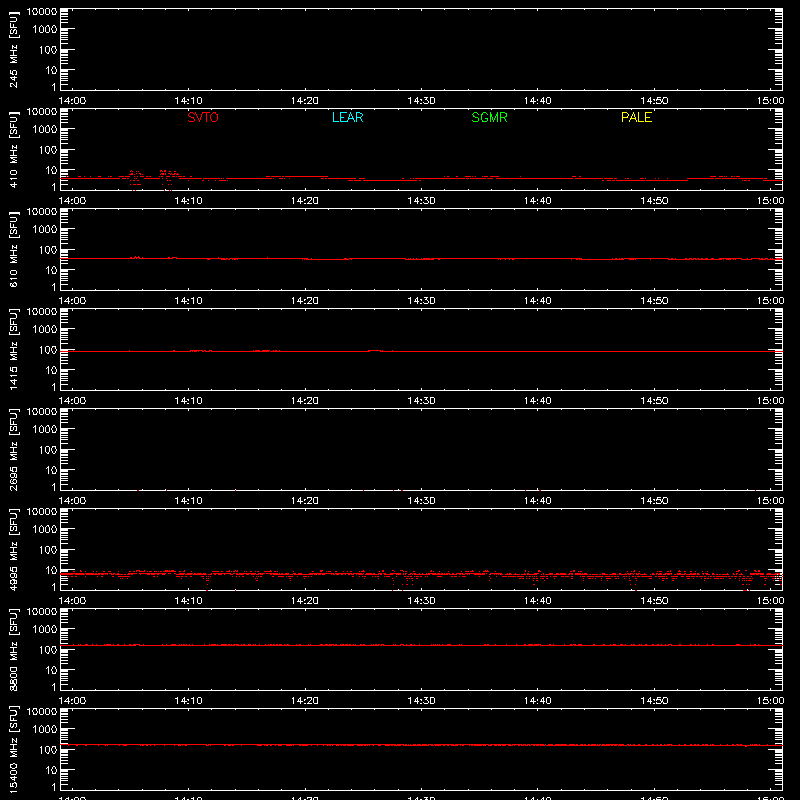Select the yellow PALE station label

coord(636,117)
